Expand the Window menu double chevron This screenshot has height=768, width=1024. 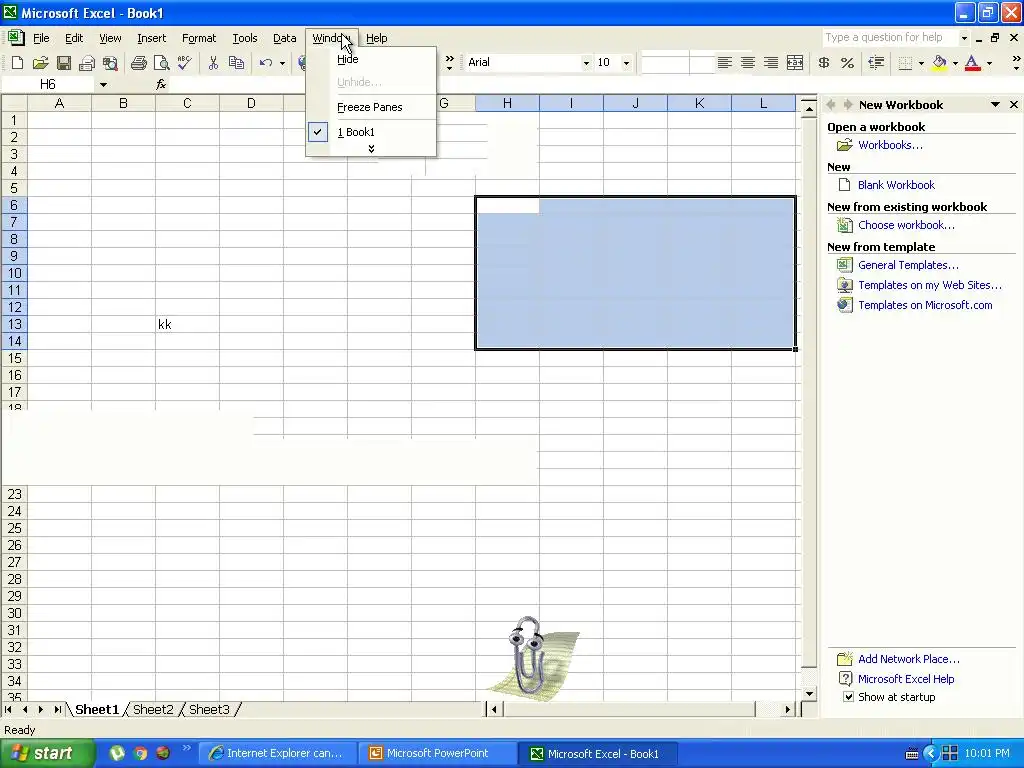click(x=371, y=149)
